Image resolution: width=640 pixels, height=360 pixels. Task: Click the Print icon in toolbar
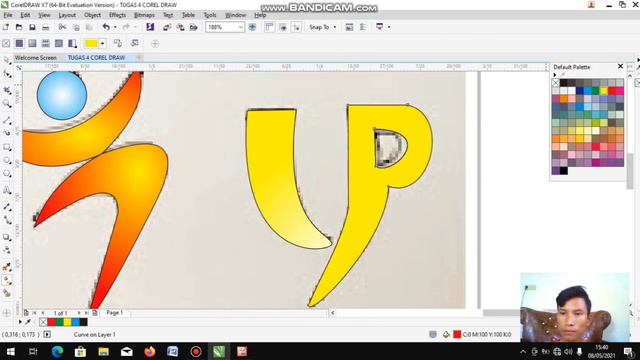46,27
